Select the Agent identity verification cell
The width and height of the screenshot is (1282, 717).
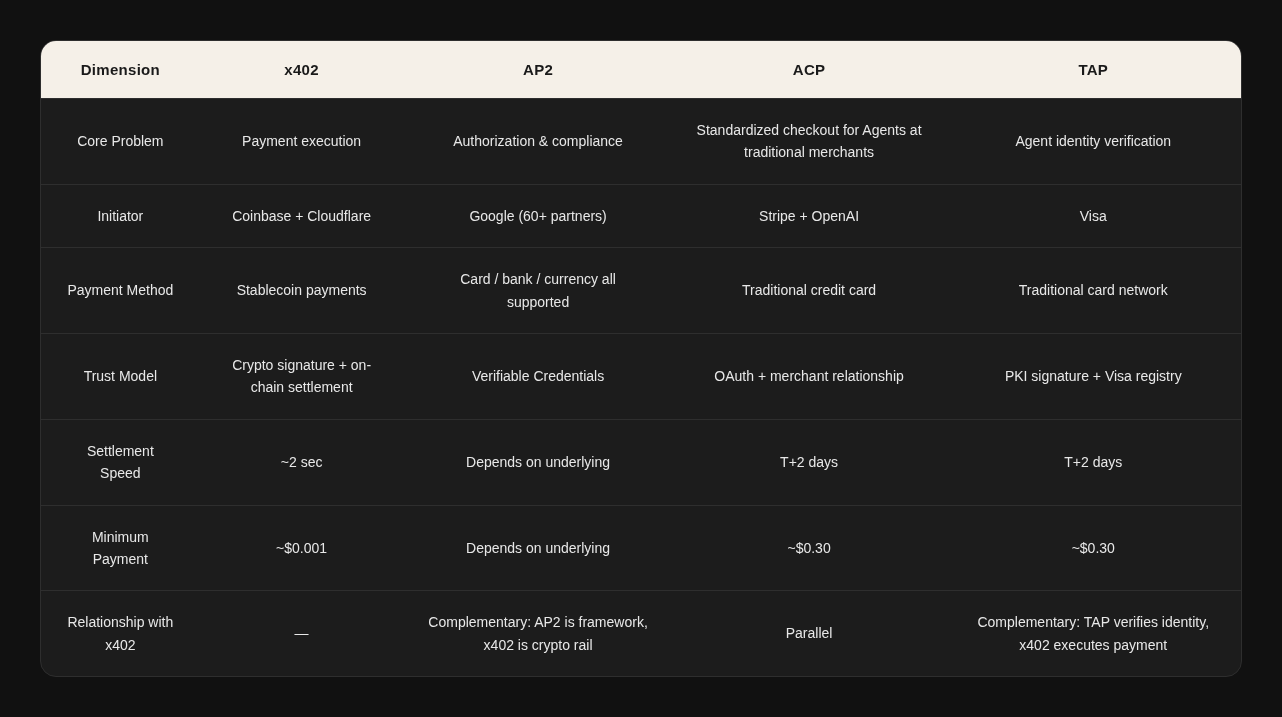tap(1093, 141)
